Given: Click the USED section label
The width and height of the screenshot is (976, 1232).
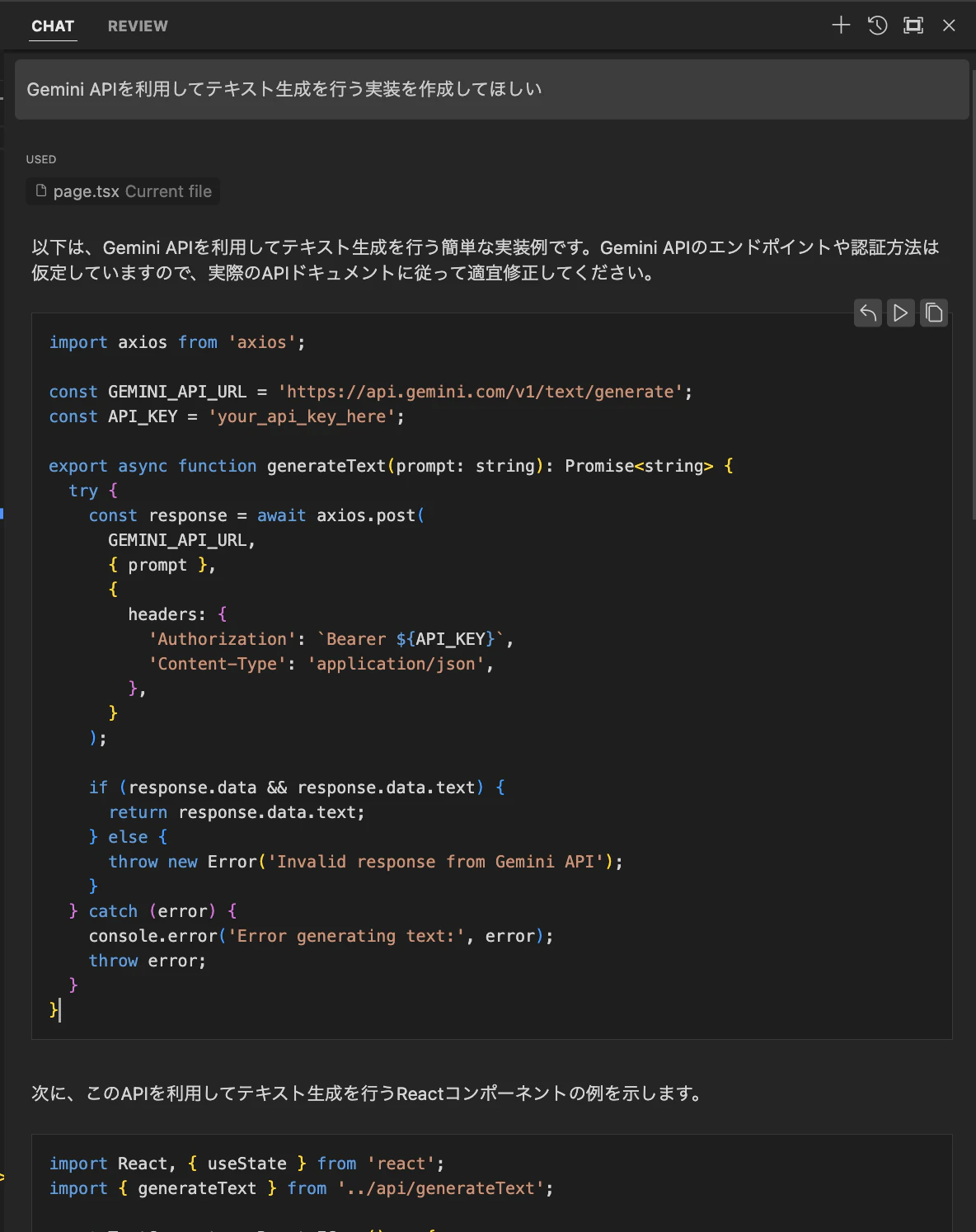Looking at the screenshot, I should [40, 159].
